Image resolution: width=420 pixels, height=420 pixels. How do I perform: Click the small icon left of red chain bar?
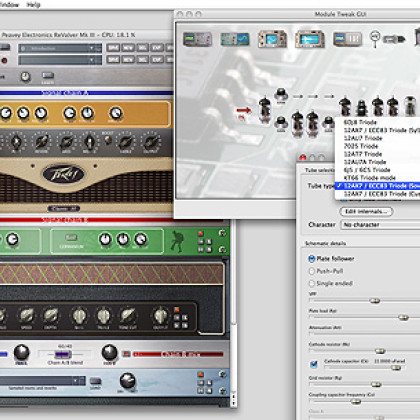(126, 354)
